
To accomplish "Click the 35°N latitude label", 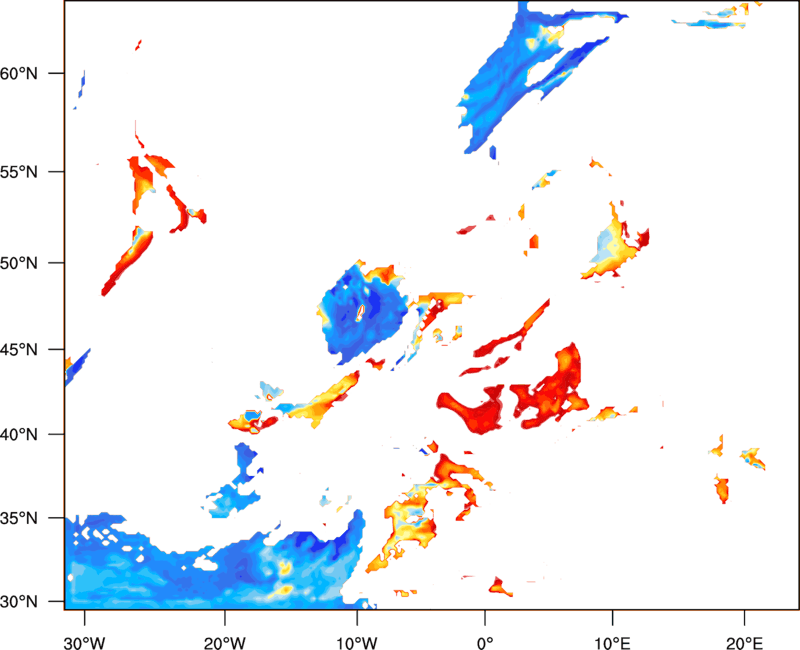I will point(19,518).
